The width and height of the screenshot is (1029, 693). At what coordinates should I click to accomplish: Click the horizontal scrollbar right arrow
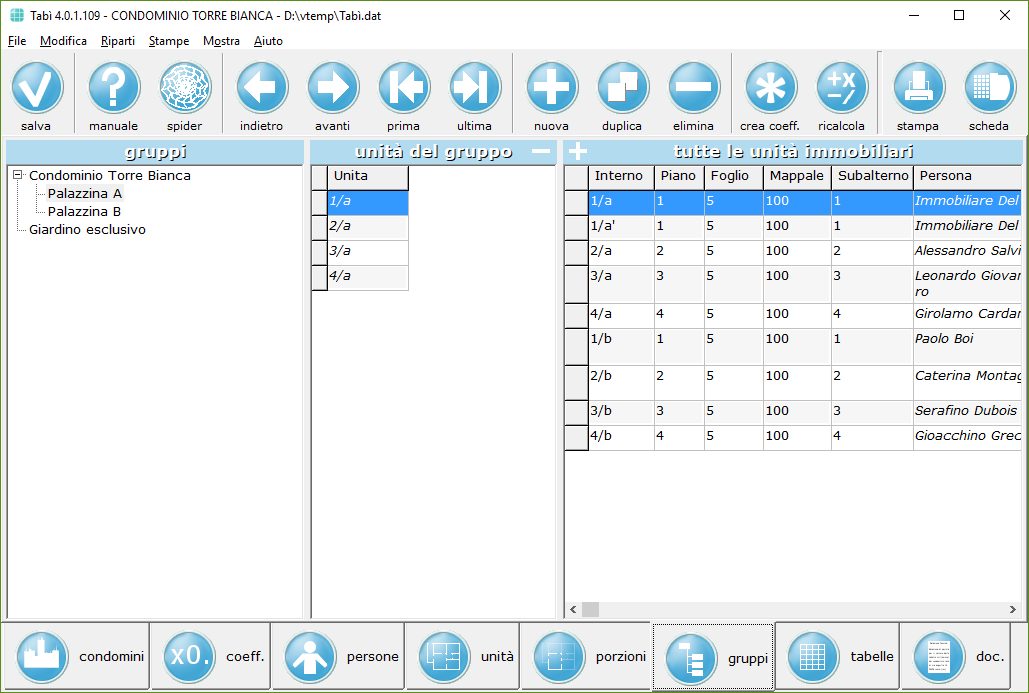coord(1016,609)
